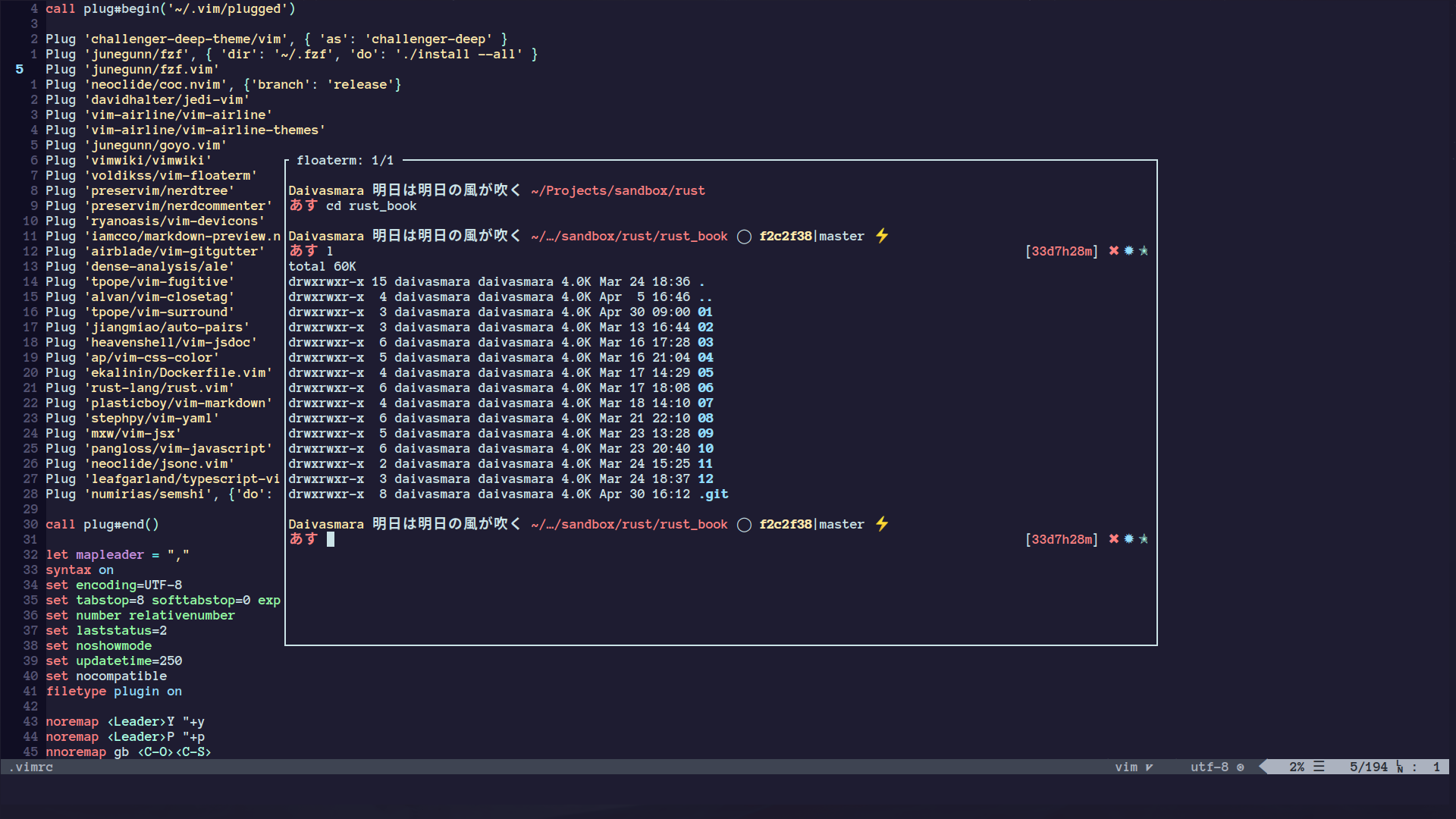Click the floaterm: 1/1 title label

click(345, 160)
